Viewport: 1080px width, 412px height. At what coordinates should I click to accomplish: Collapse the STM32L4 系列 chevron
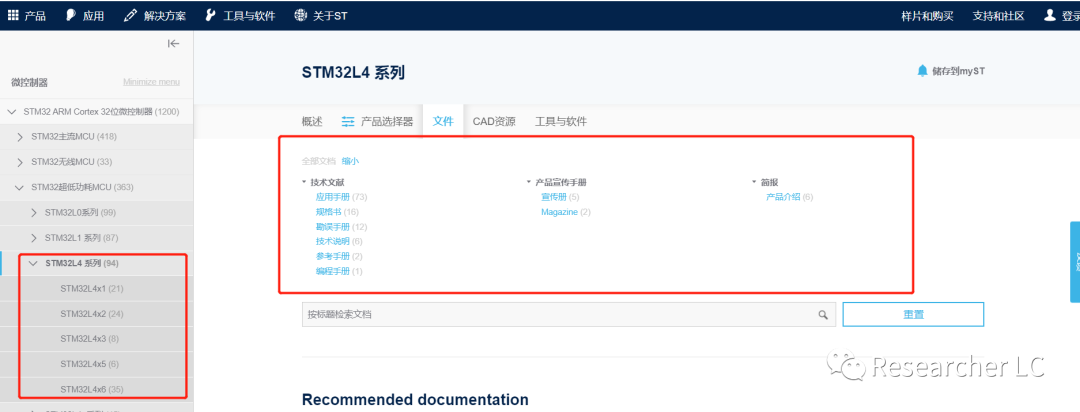click(x=33, y=263)
